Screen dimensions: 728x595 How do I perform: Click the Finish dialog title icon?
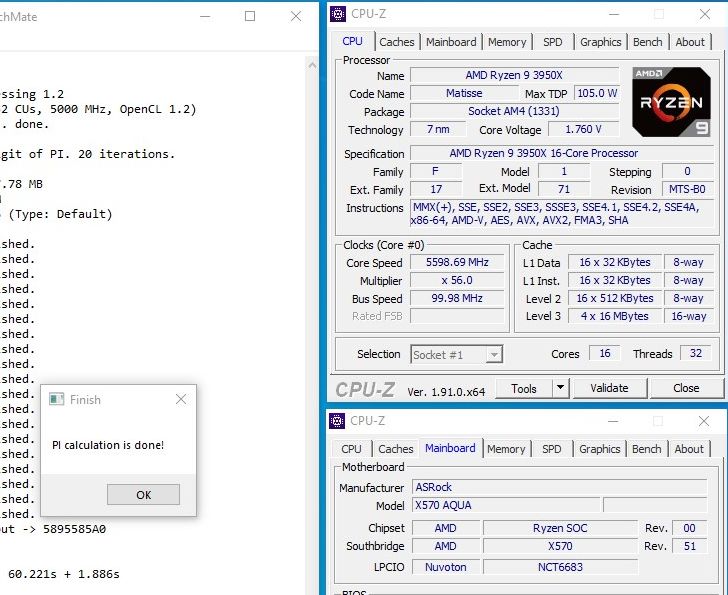tap(57, 400)
